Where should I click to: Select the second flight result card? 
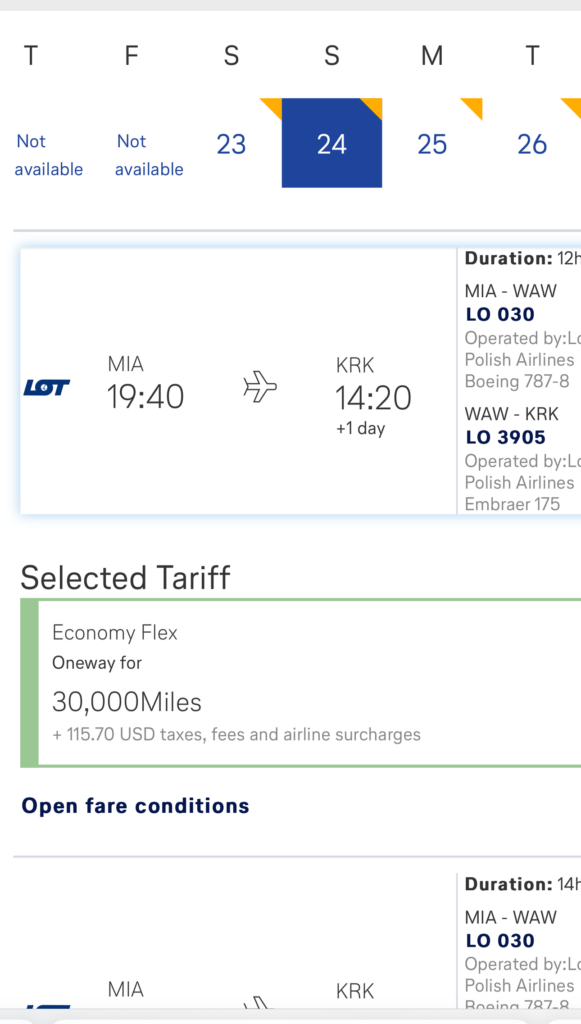click(301, 940)
